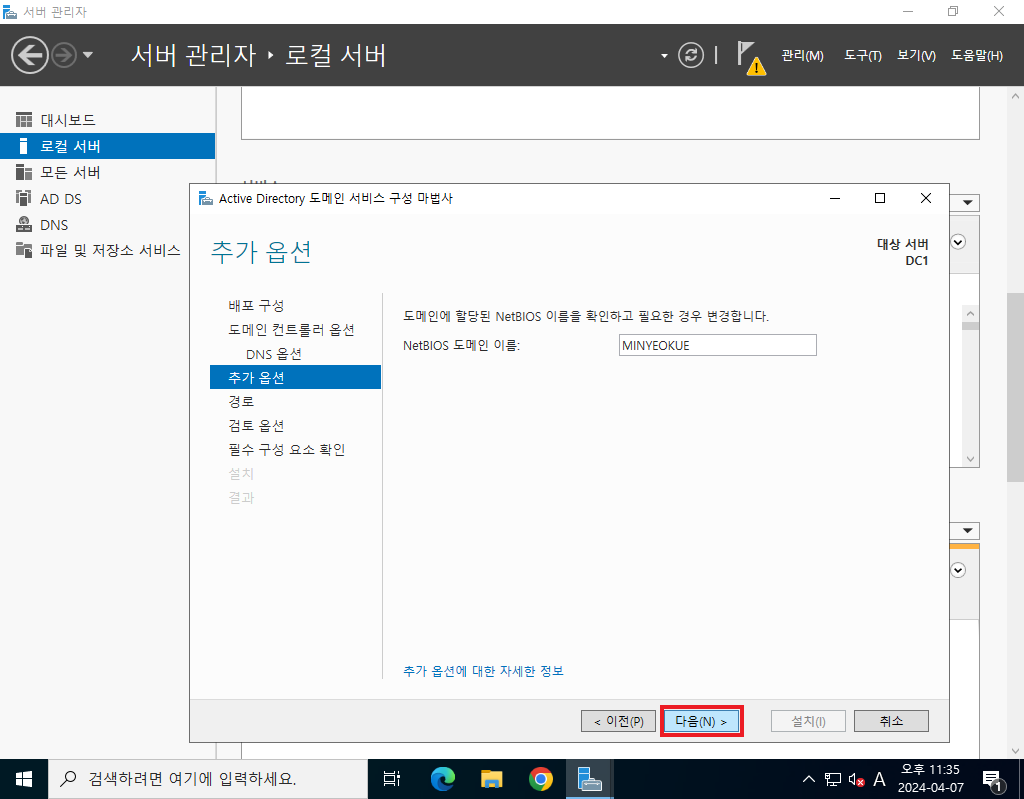Viewport: 1024px width, 799px height.
Task: Go to 검토 옵션 wizard step
Action: coord(256,426)
